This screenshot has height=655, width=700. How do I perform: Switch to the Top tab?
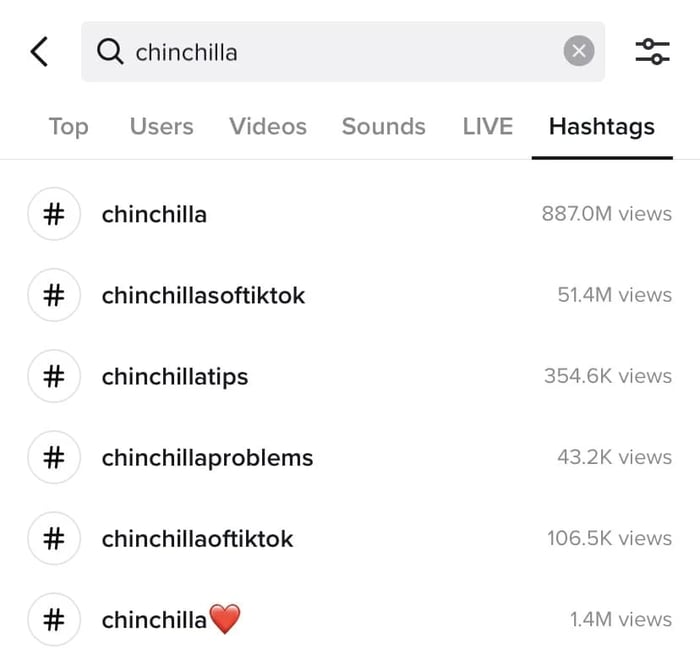tap(68, 127)
